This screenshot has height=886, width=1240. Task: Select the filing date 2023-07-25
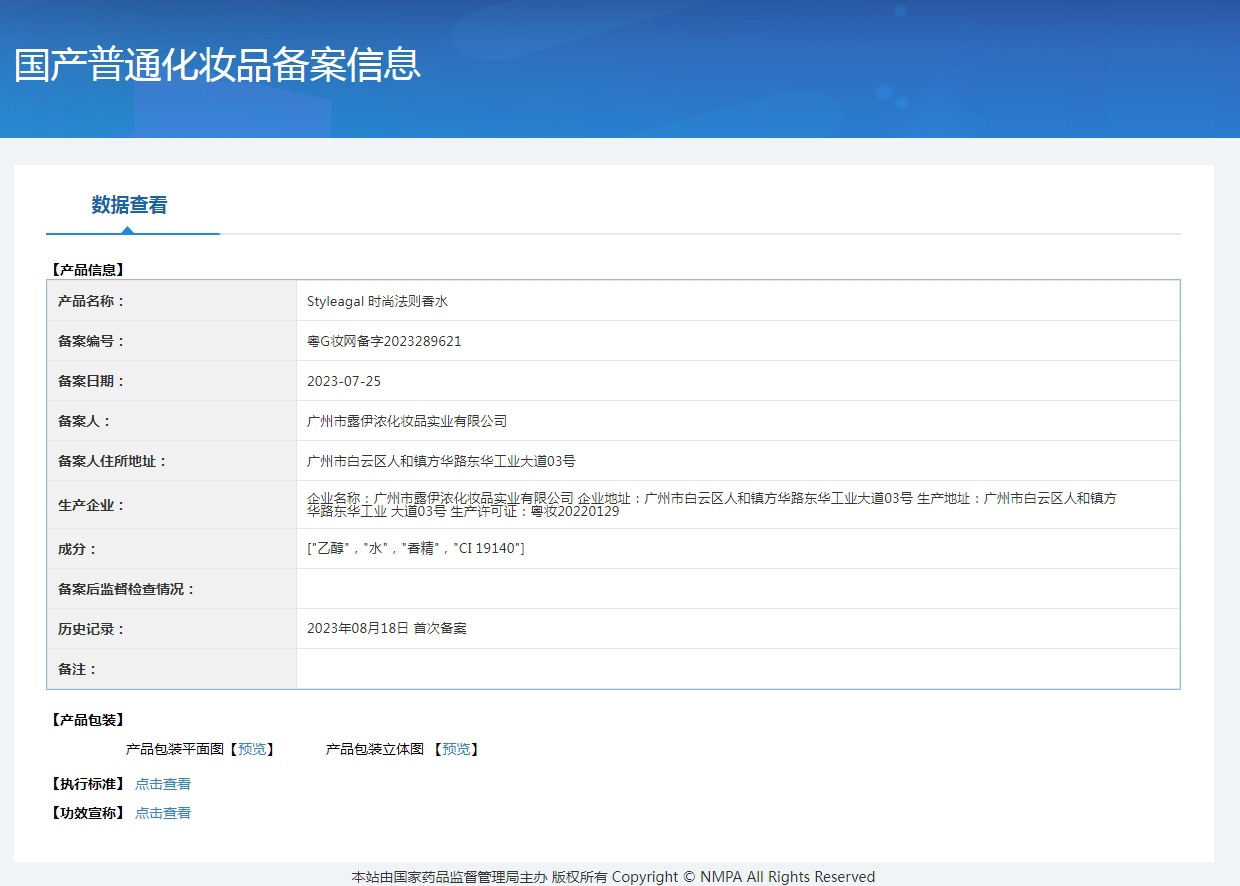pyautogui.click(x=344, y=381)
